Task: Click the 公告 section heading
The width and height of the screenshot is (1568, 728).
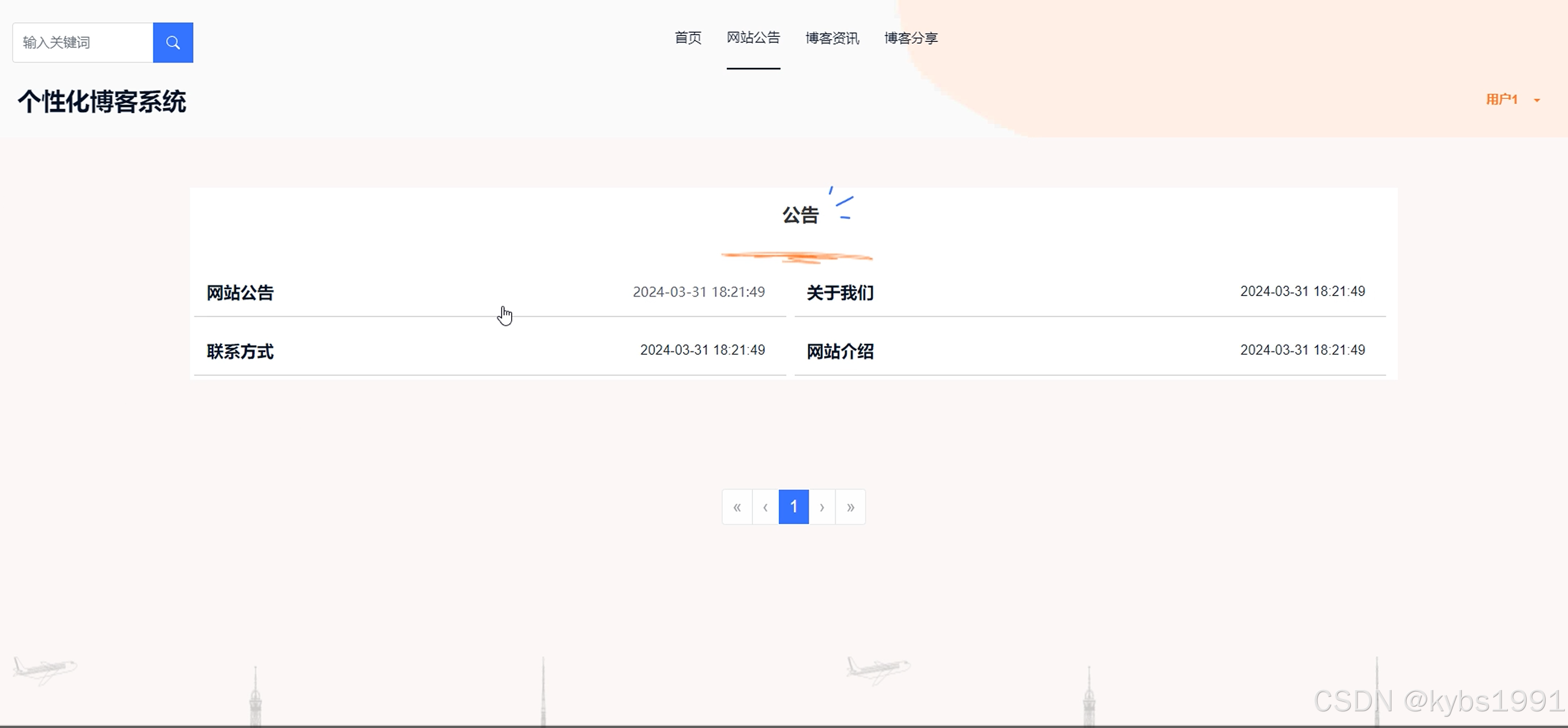Action: (800, 215)
